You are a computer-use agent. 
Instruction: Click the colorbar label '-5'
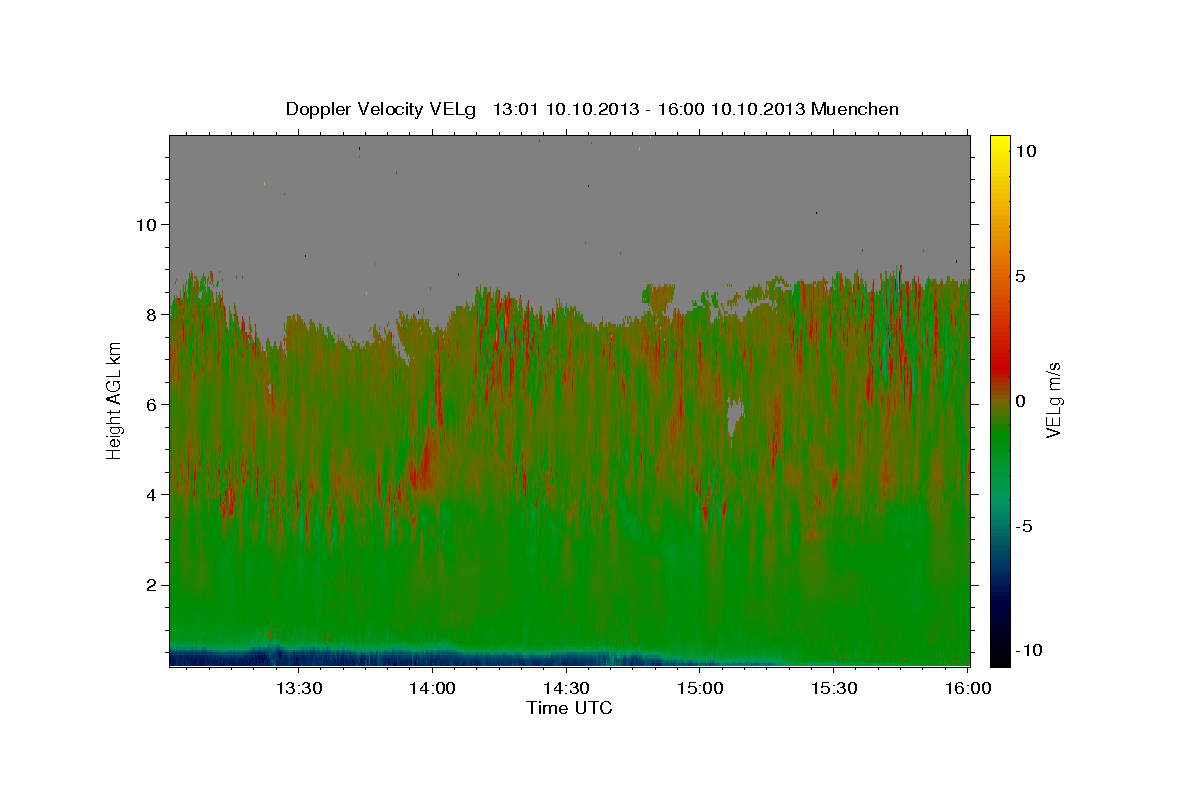coord(1025,526)
